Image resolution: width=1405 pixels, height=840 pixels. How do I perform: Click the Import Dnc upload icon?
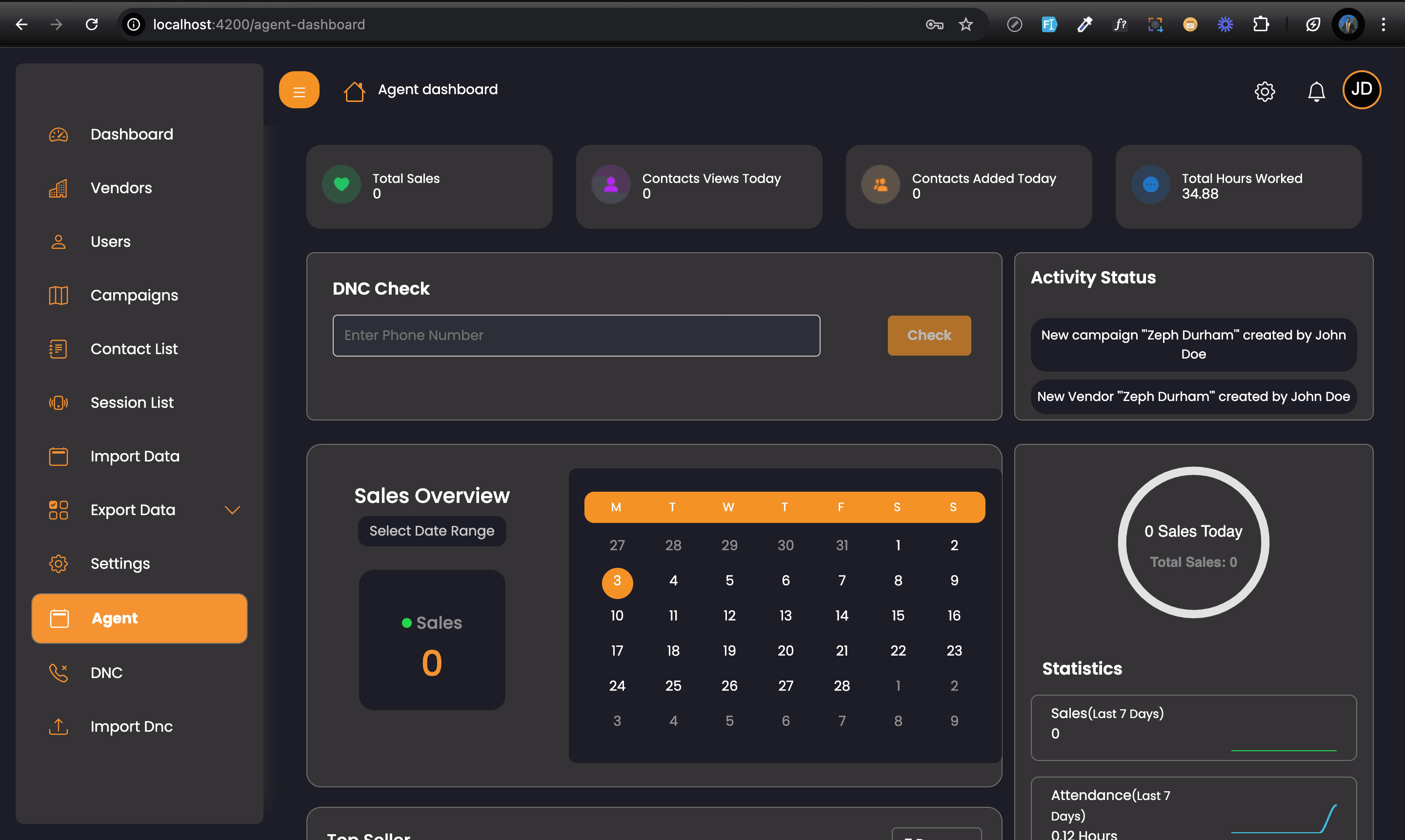pos(59,727)
